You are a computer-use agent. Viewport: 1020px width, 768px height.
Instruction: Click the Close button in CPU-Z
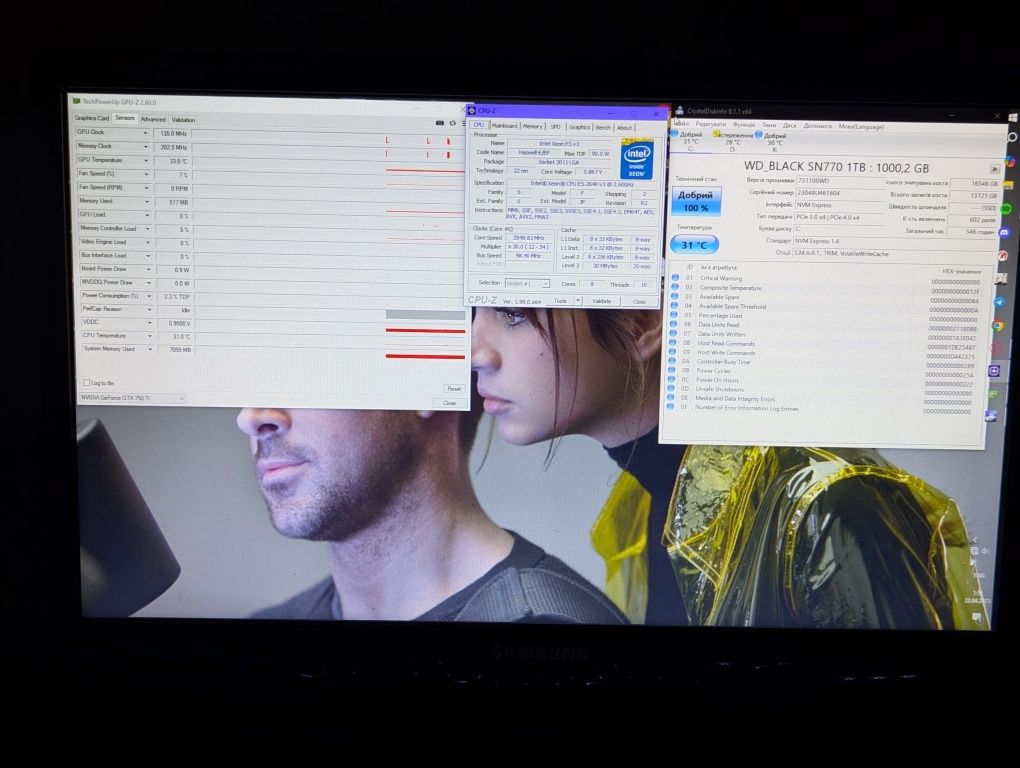coord(639,302)
